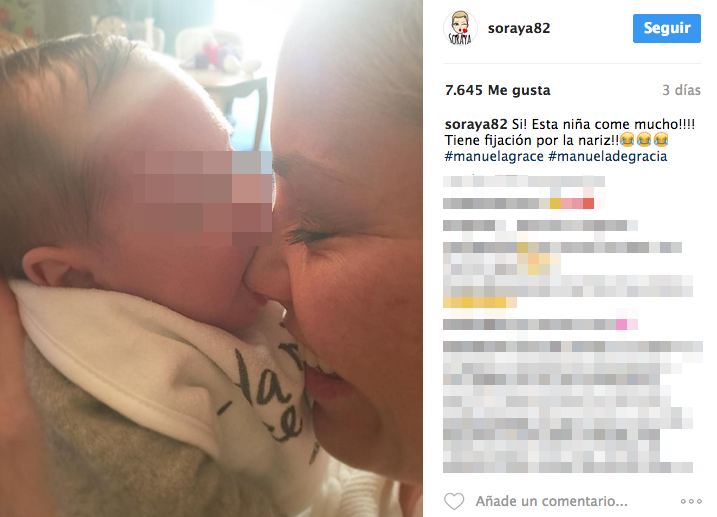Open the #manueladegracia hashtag
Screen dimensions: 717x517
[607, 156]
